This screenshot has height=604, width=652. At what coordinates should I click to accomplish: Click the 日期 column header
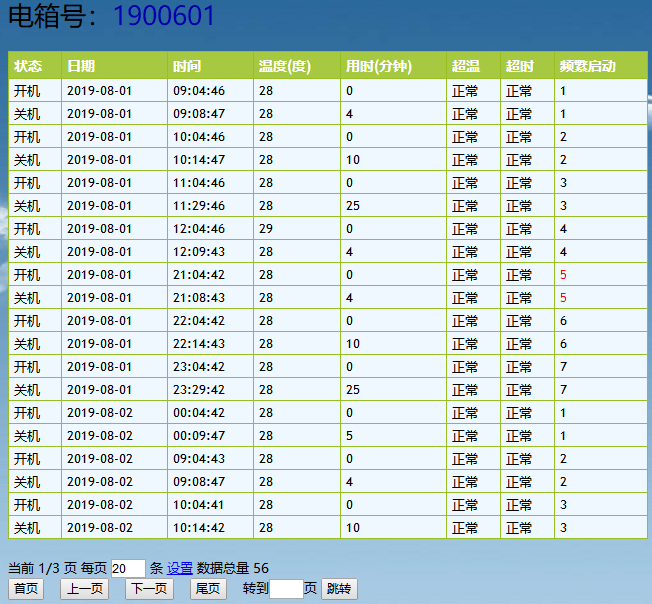(x=82, y=67)
